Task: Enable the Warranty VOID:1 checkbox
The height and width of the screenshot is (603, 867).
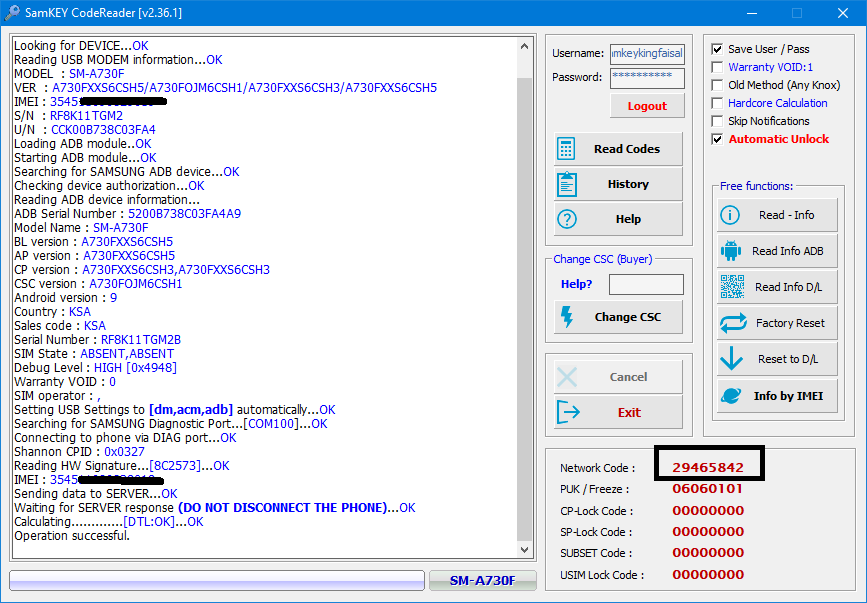Action: (717, 67)
